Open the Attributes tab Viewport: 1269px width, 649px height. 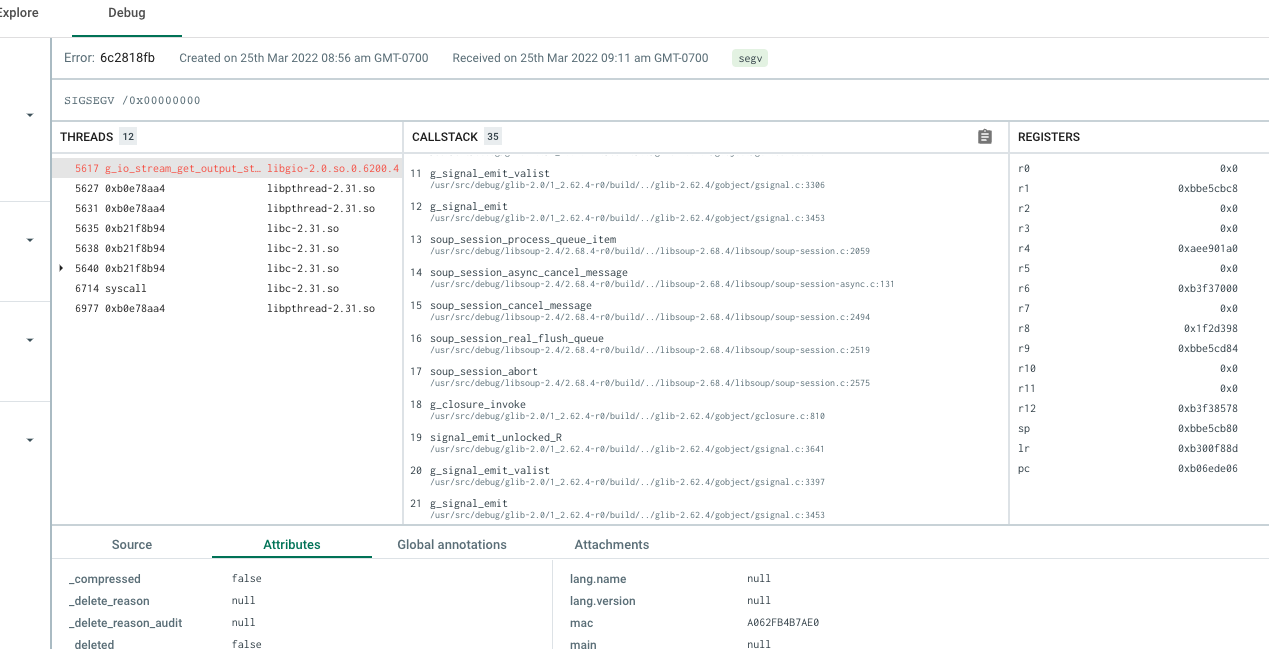[x=292, y=544]
